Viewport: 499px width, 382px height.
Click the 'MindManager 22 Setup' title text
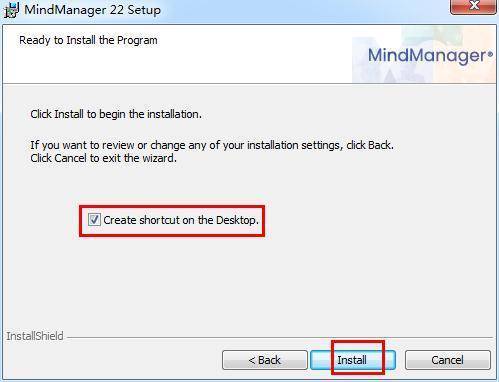tap(92, 10)
